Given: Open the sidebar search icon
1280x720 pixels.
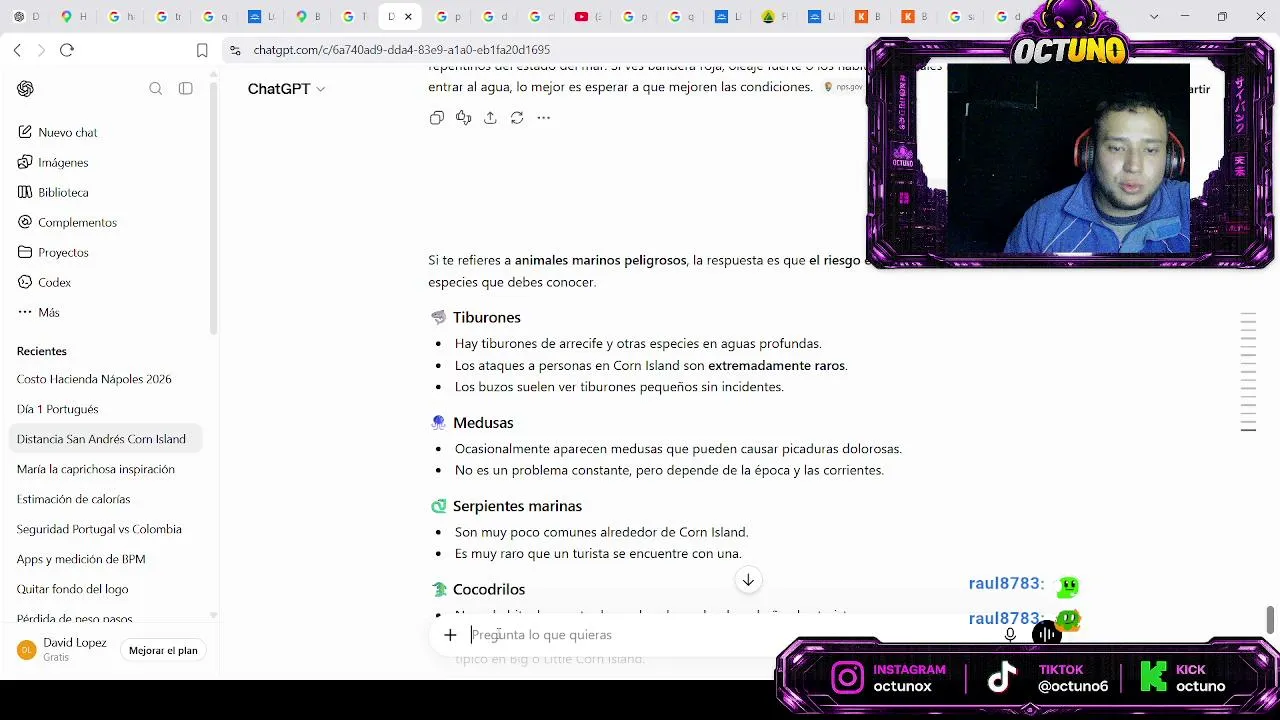Looking at the screenshot, I should [156, 89].
